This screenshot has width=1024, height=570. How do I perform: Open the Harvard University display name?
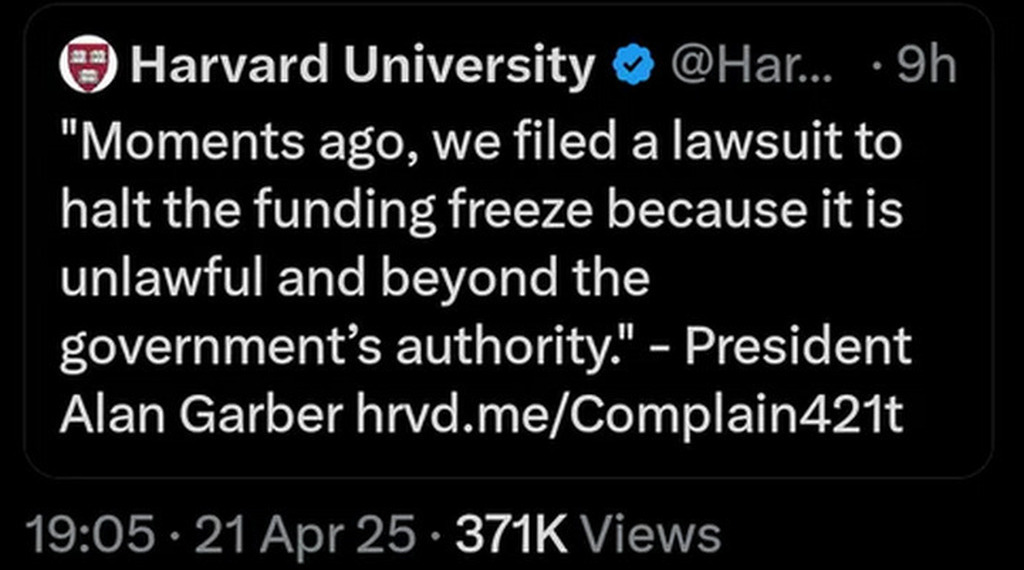coord(362,65)
